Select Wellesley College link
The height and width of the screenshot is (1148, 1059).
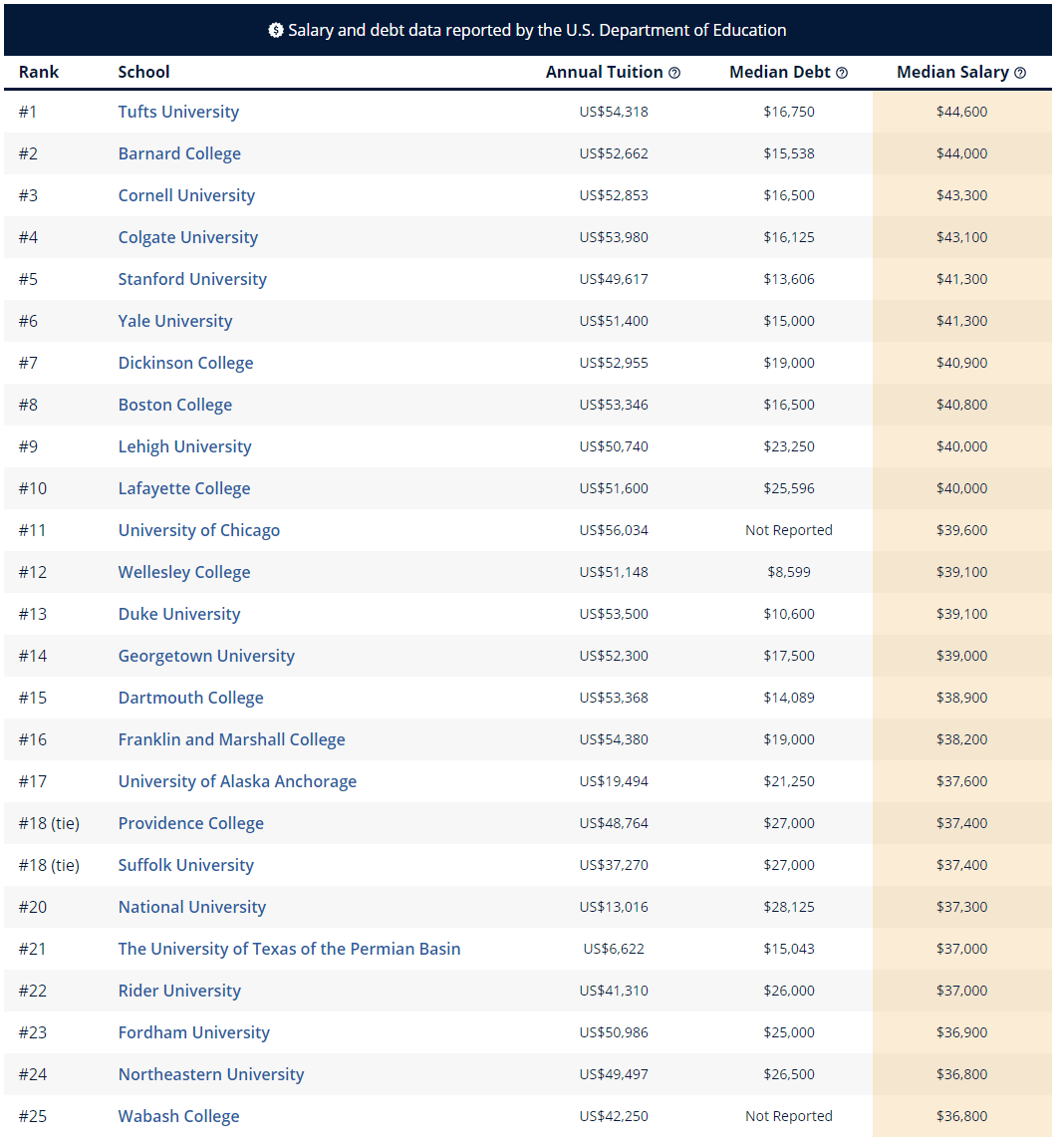click(184, 572)
